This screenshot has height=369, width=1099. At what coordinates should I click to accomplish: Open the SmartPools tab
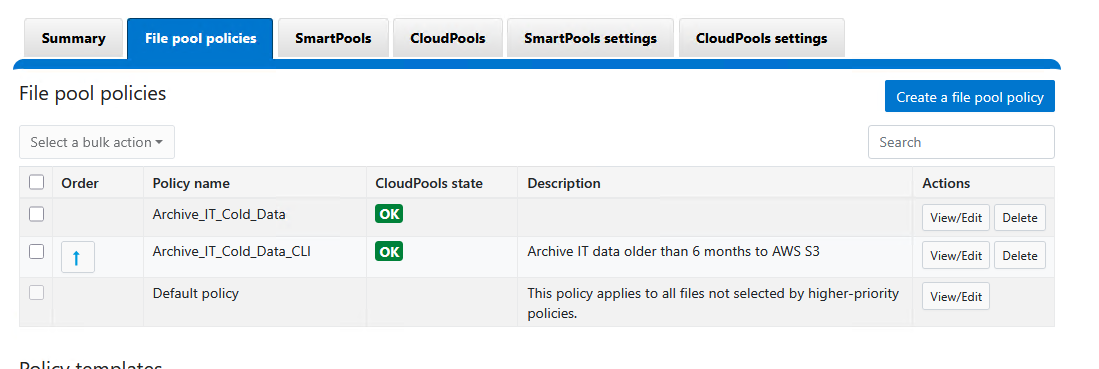click(x=333, y=39)
